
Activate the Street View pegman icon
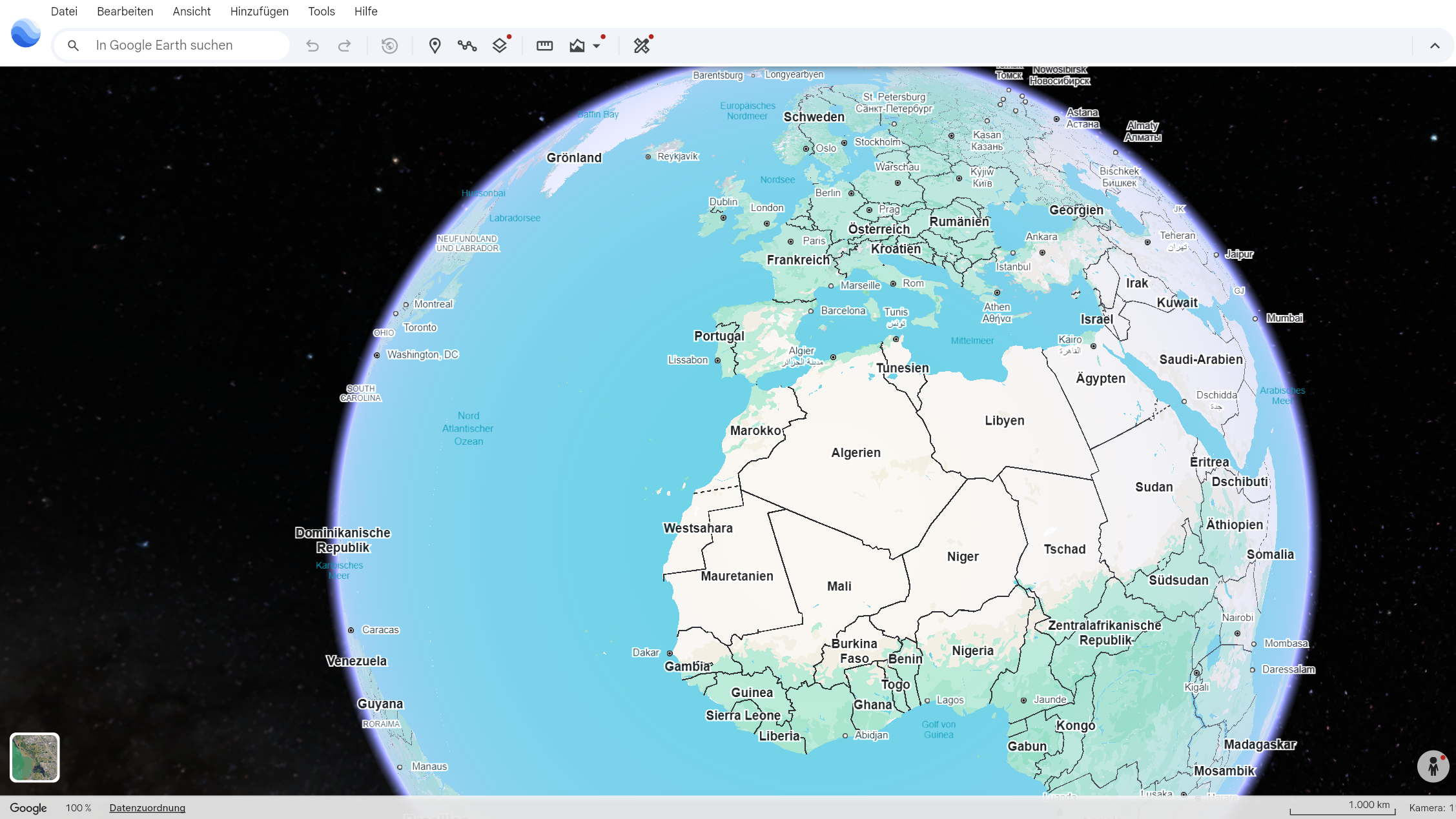(x=1433, y=766)
